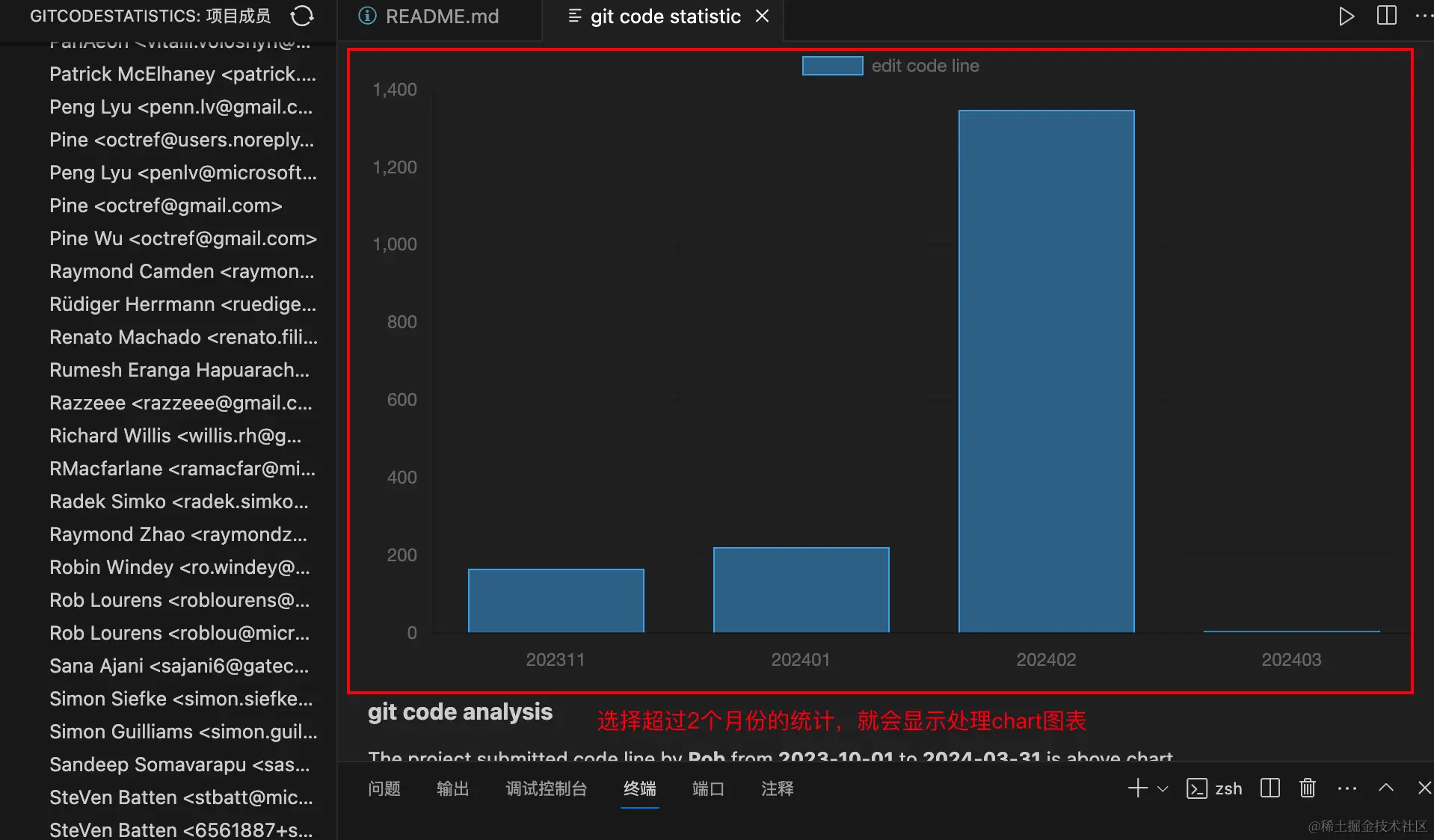The width and height of the screenshot is (1434, 840).
Task: Click the git code analysis heading
Action: (460, 712)
